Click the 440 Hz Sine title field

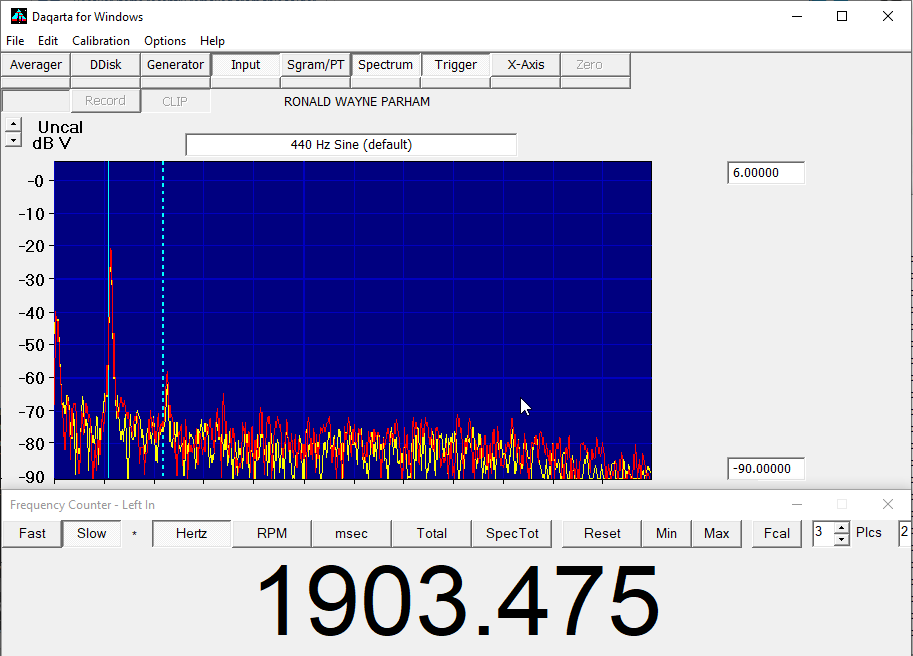[351, 145]
